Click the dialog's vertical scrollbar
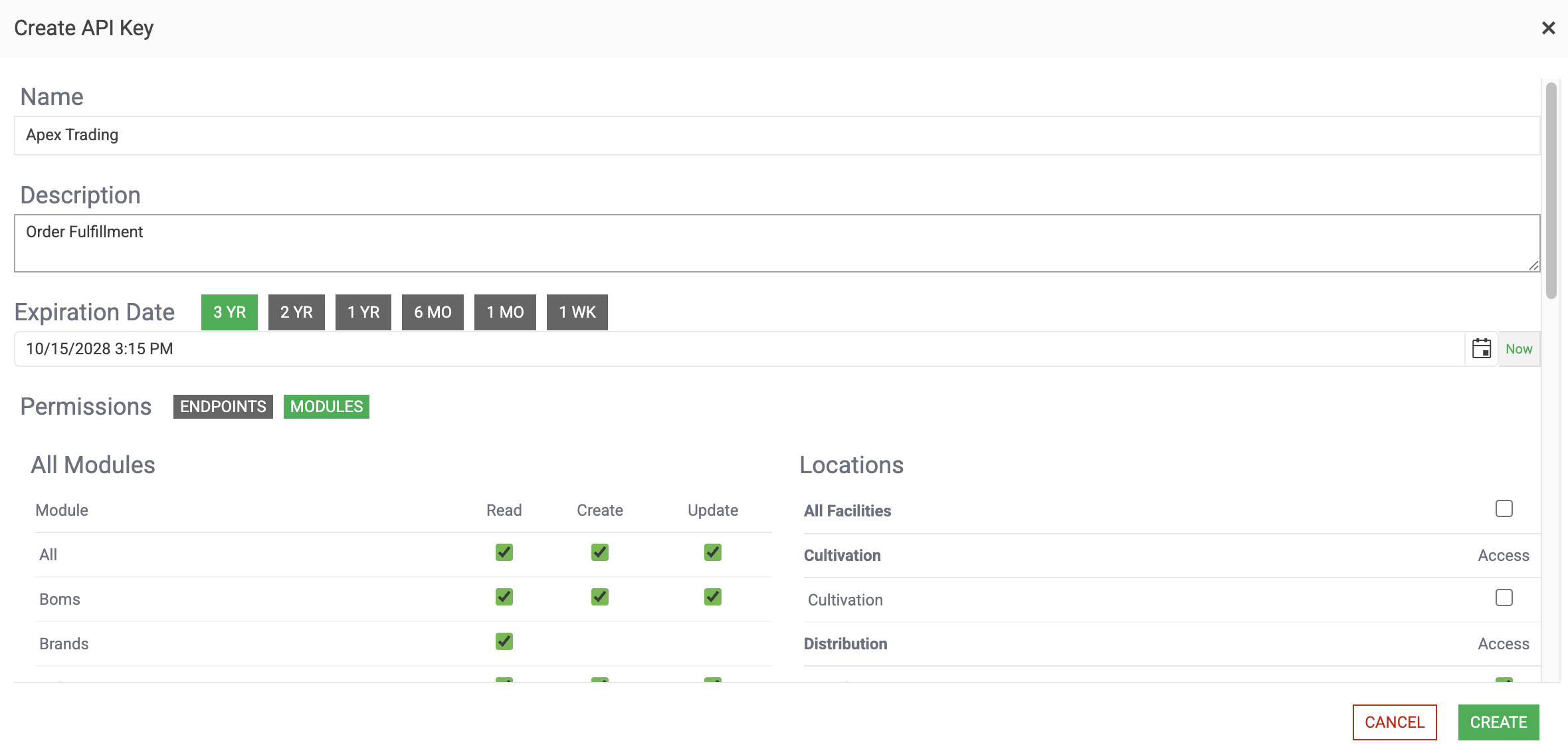The width and height of the screenshot is (1568, 755). coord(1551,191)
